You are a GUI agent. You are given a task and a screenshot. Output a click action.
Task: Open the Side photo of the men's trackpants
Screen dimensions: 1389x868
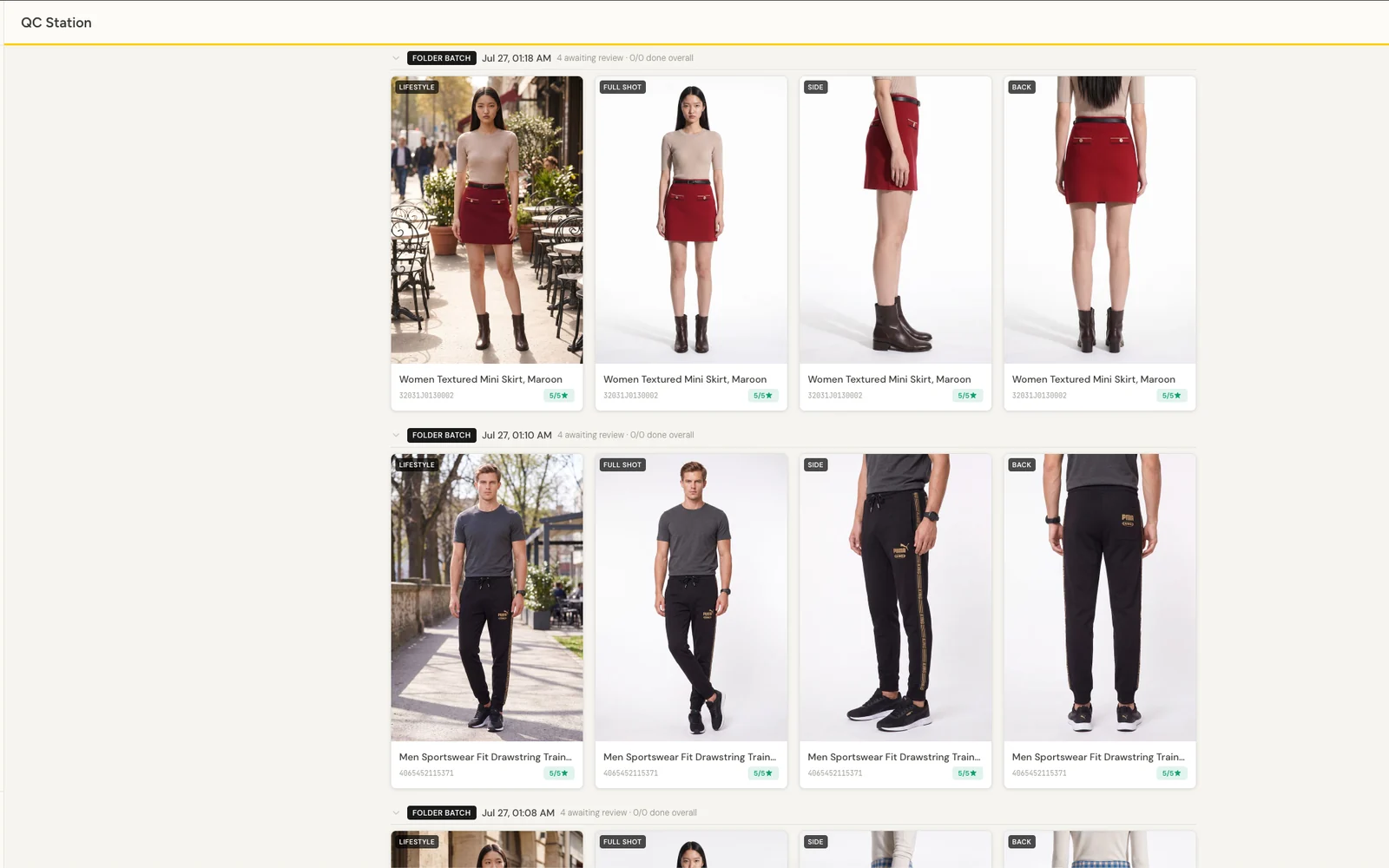click(x=895, y=597)
